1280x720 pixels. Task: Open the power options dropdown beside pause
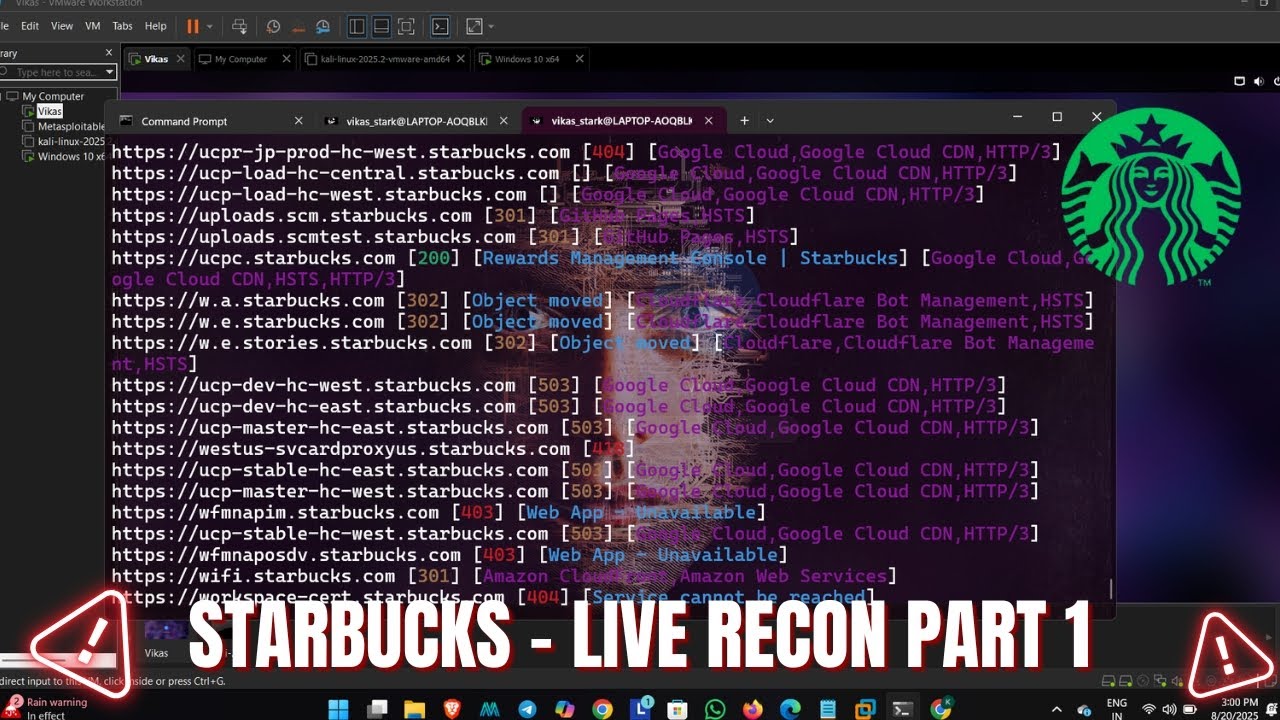point(208,27)
